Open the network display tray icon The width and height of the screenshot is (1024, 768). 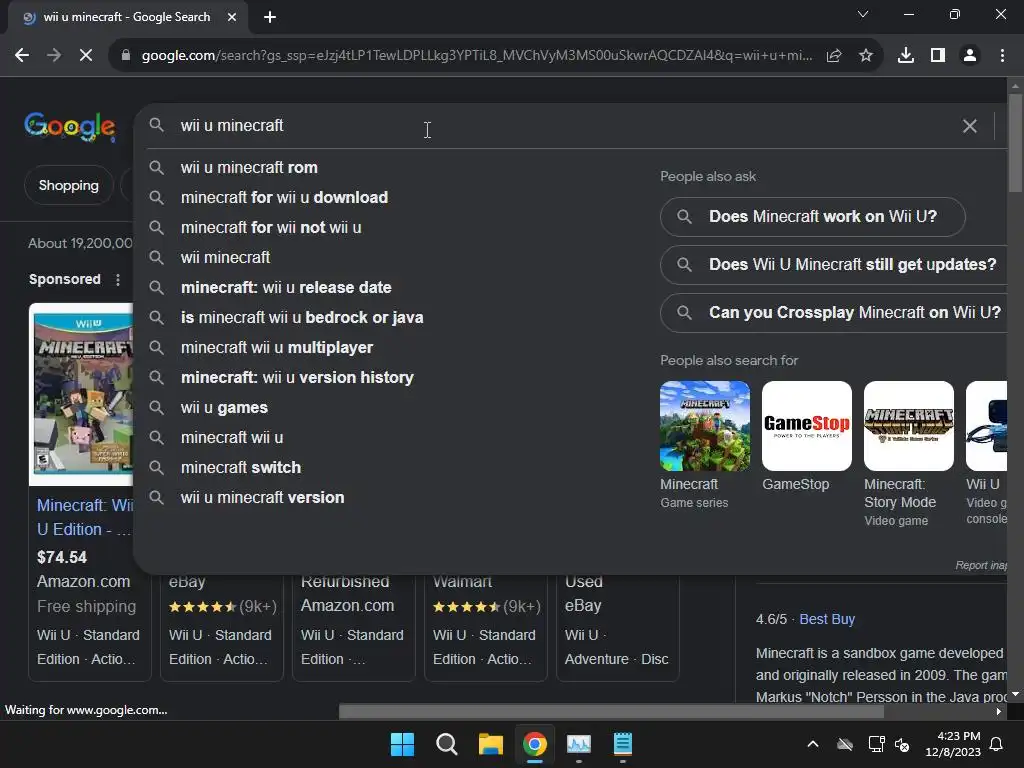click(x=876, y=744)
